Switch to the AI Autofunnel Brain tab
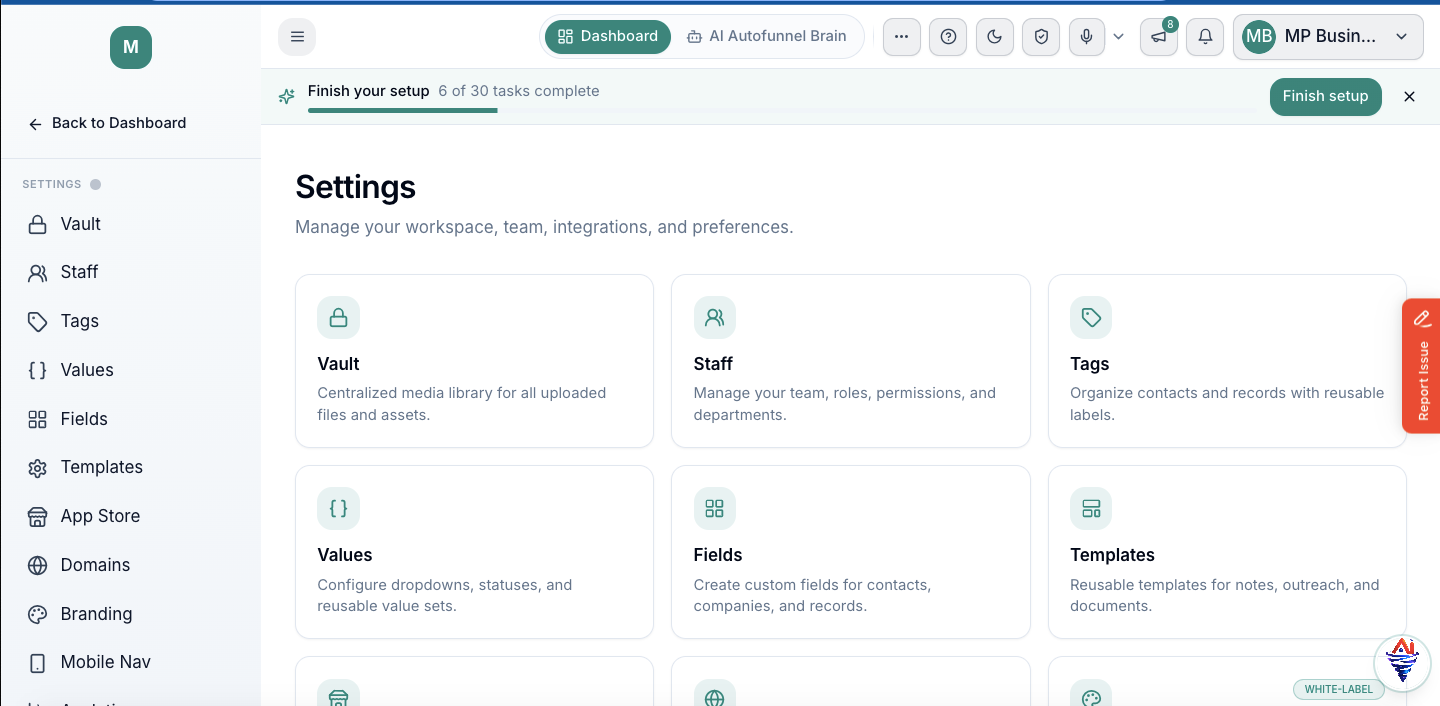 [767, 36]
